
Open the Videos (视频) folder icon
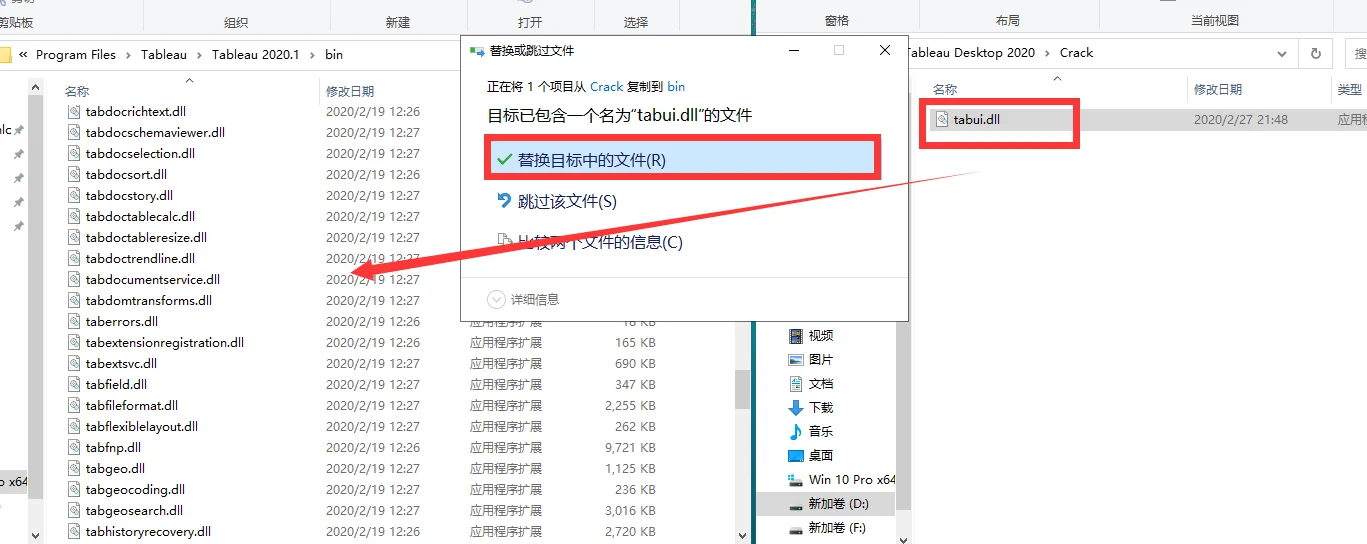[796, 336]
